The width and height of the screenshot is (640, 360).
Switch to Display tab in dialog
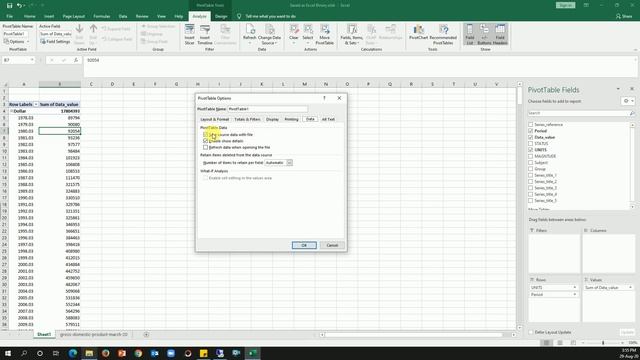[272, 119]
